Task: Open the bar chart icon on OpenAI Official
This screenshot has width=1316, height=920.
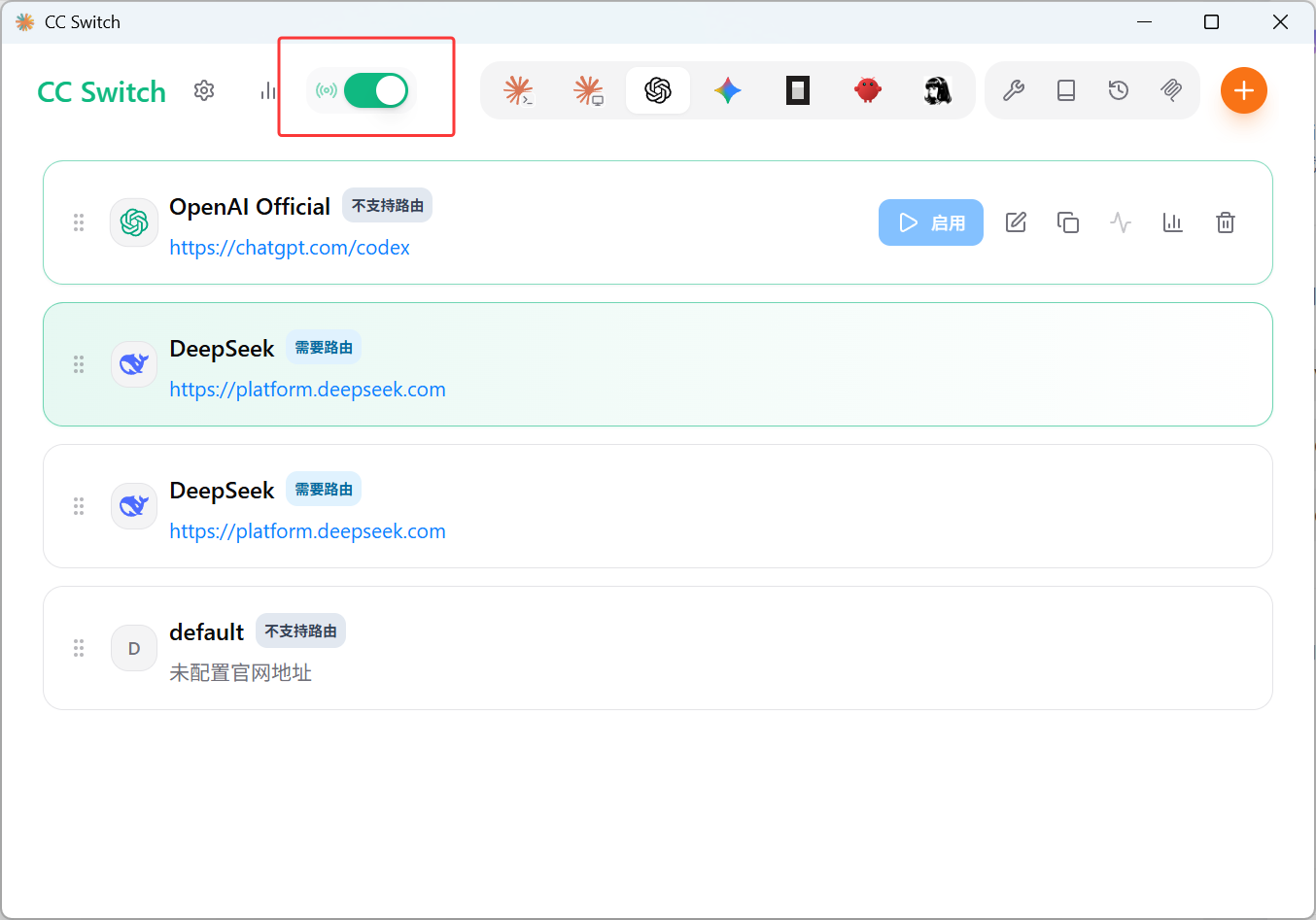Action: [x=1173, y=222]
